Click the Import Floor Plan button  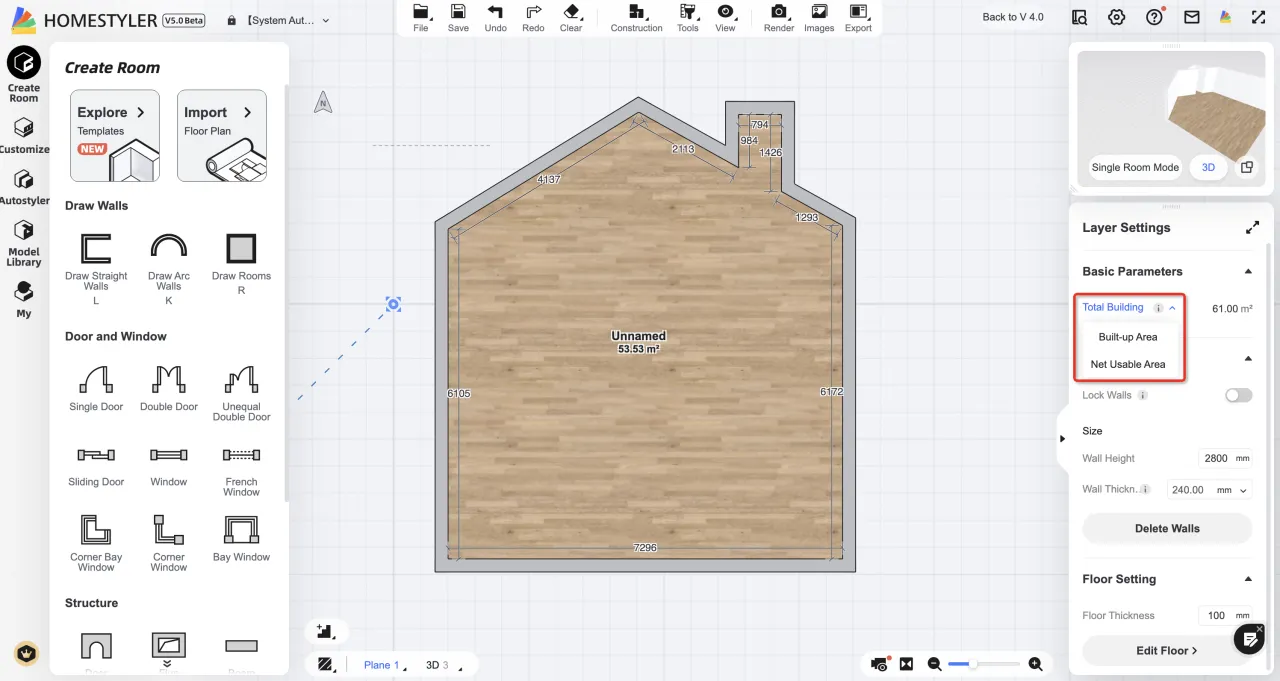click(222, 136)
